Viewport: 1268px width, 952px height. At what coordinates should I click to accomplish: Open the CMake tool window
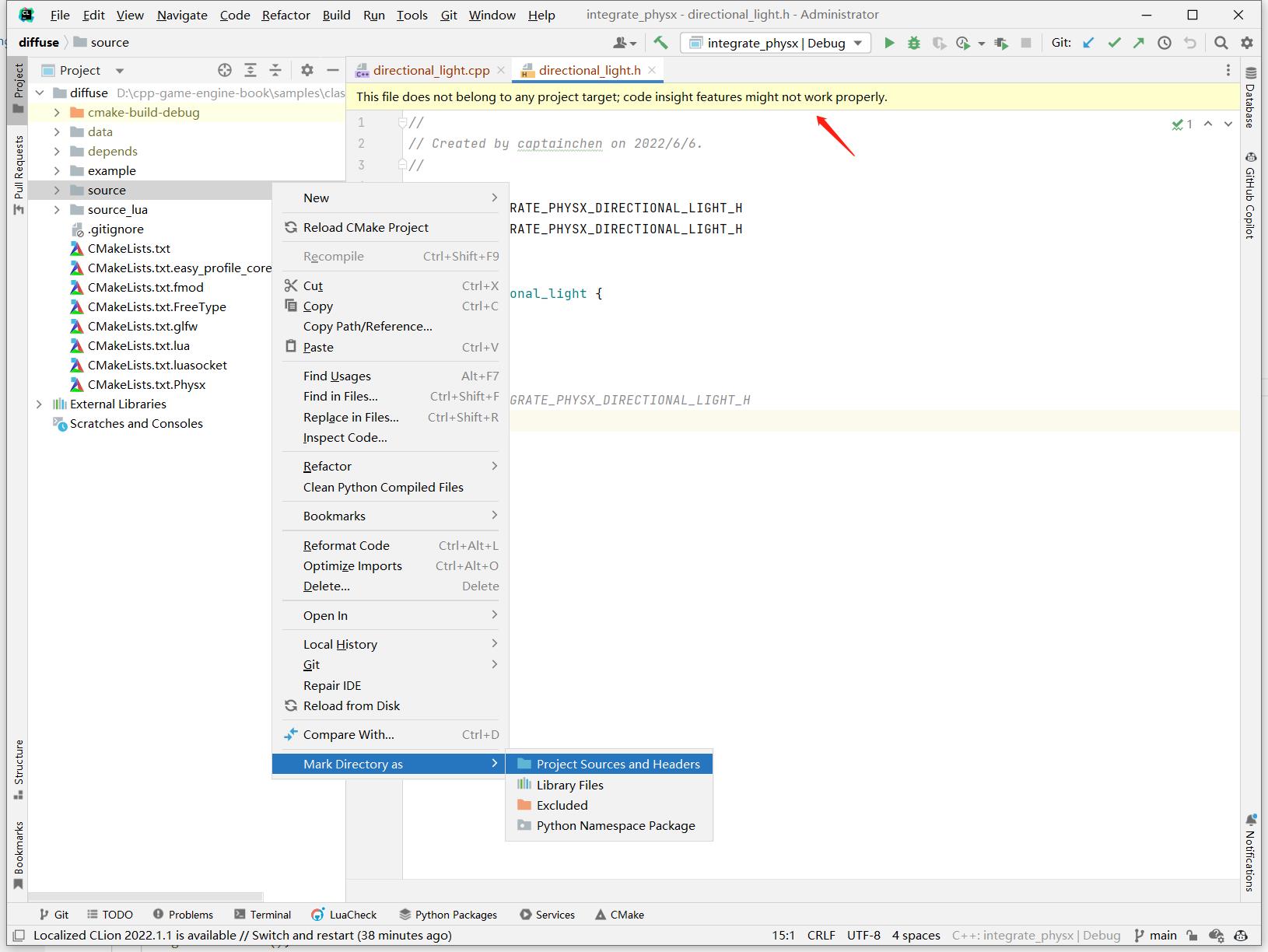[x=620, y=915]
